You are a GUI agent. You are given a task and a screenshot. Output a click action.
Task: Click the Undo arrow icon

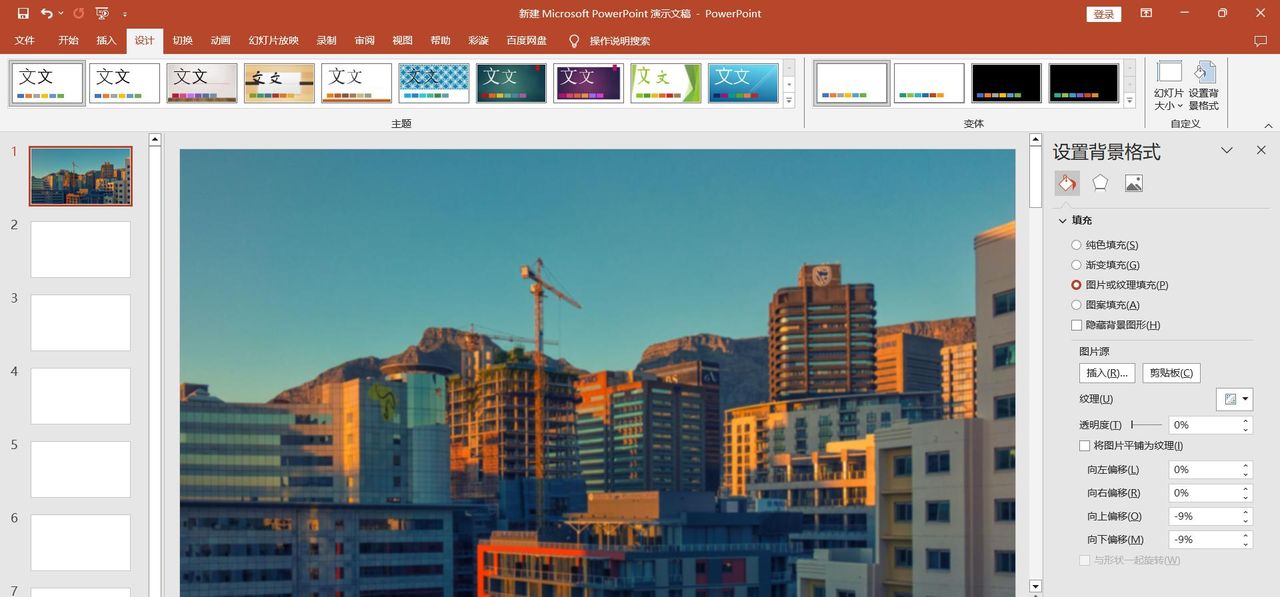[x=47, y=14]
